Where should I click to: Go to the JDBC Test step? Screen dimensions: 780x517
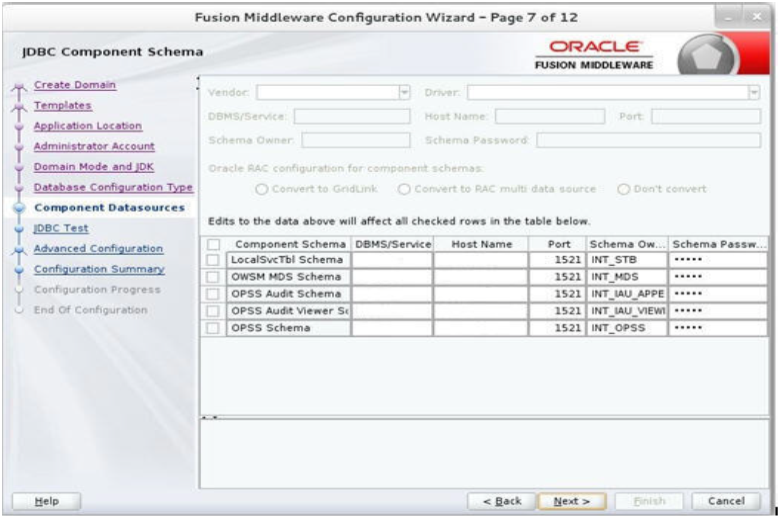click(x=61, y=228)
